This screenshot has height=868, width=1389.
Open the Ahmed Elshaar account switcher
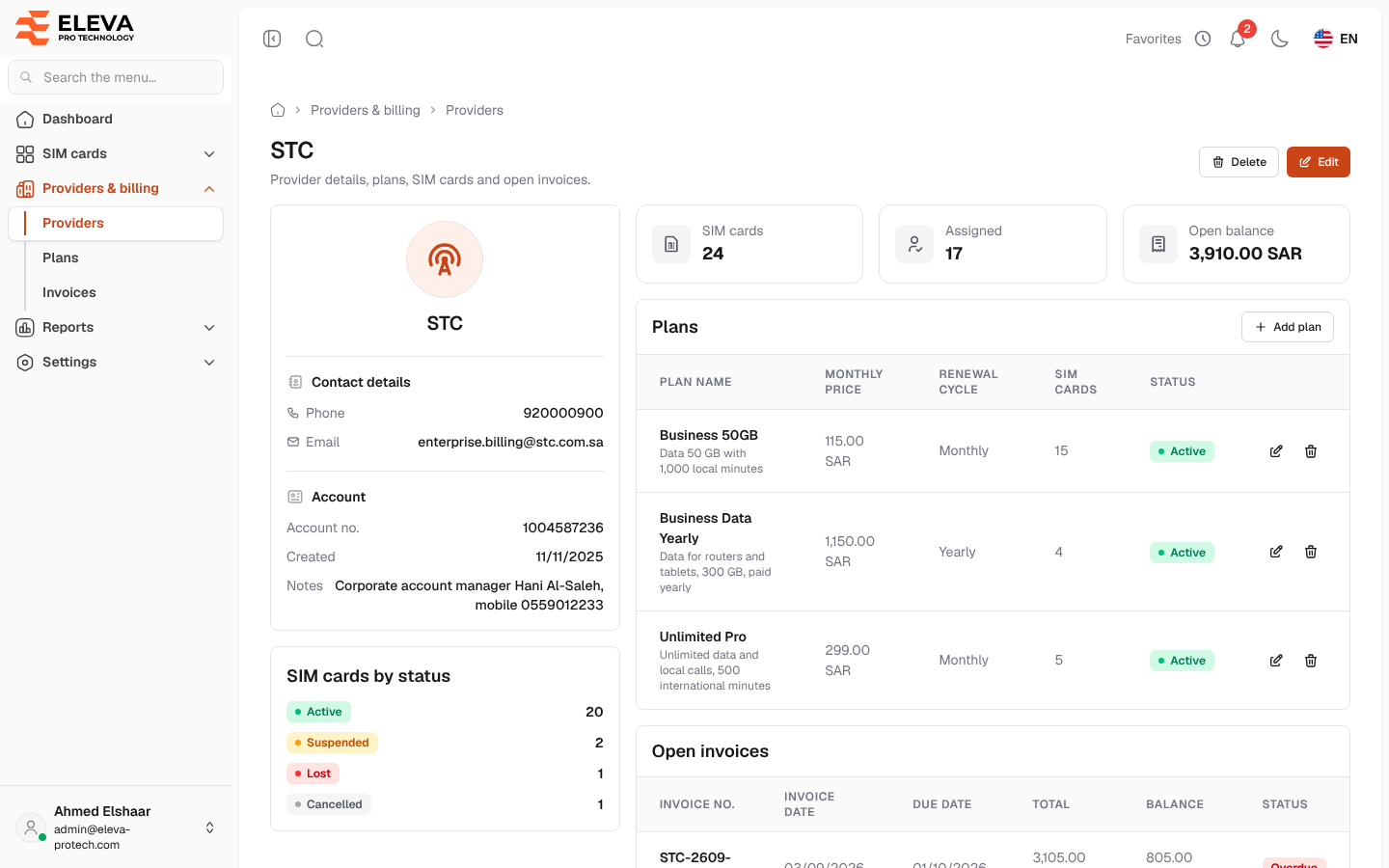click(116, 827)
